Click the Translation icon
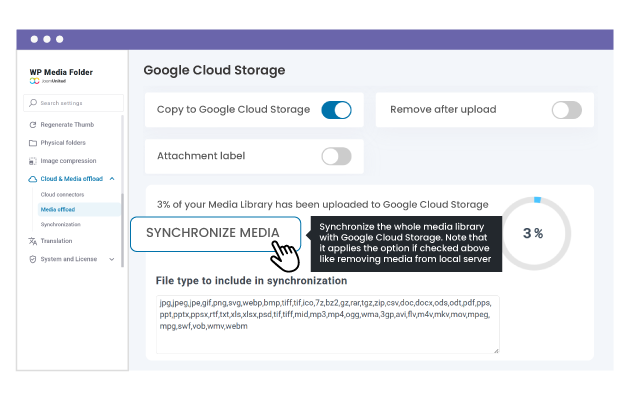630x400 pixels. [33, 241]
